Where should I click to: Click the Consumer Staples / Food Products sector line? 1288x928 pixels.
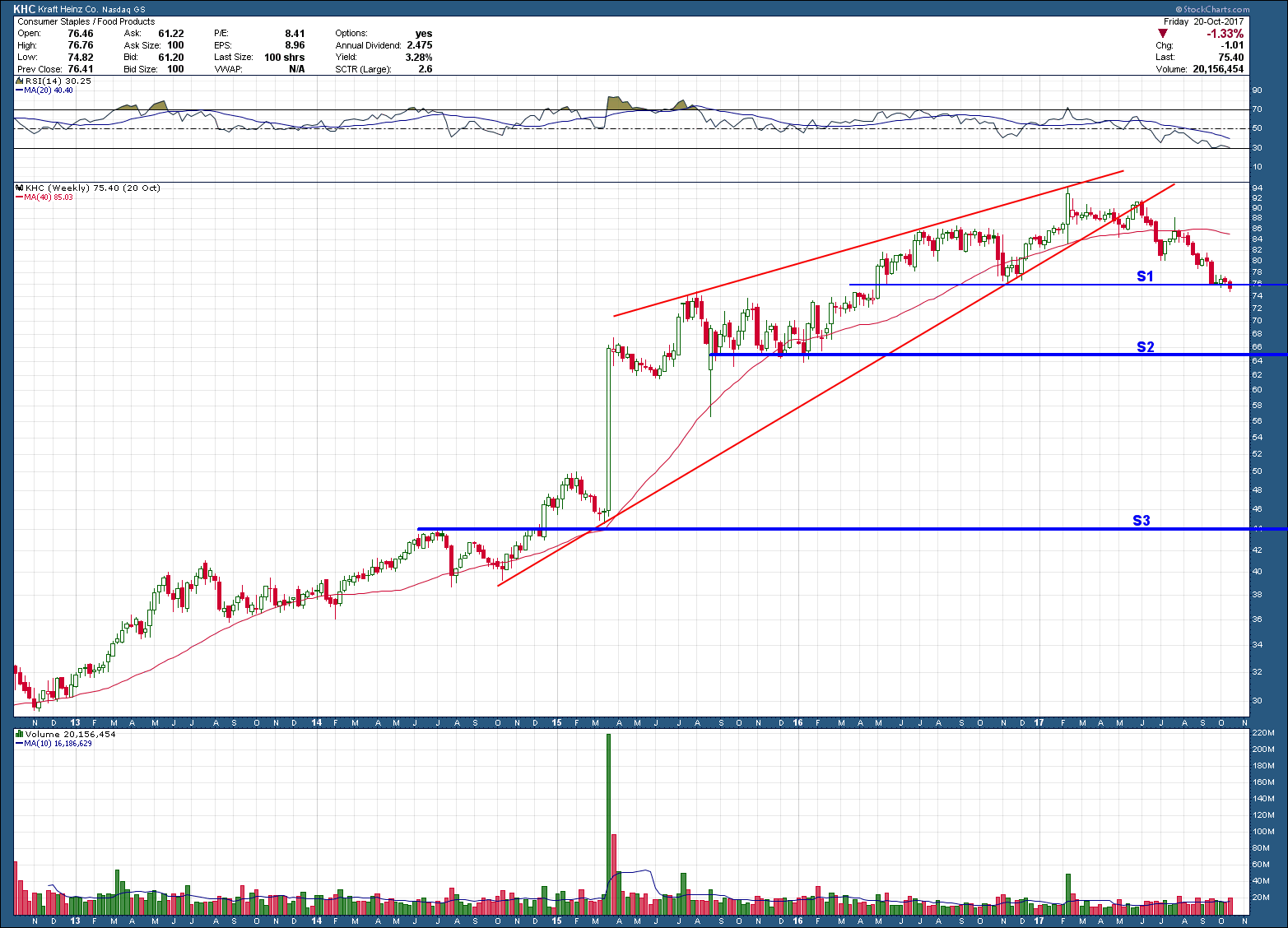coord(86,21)
